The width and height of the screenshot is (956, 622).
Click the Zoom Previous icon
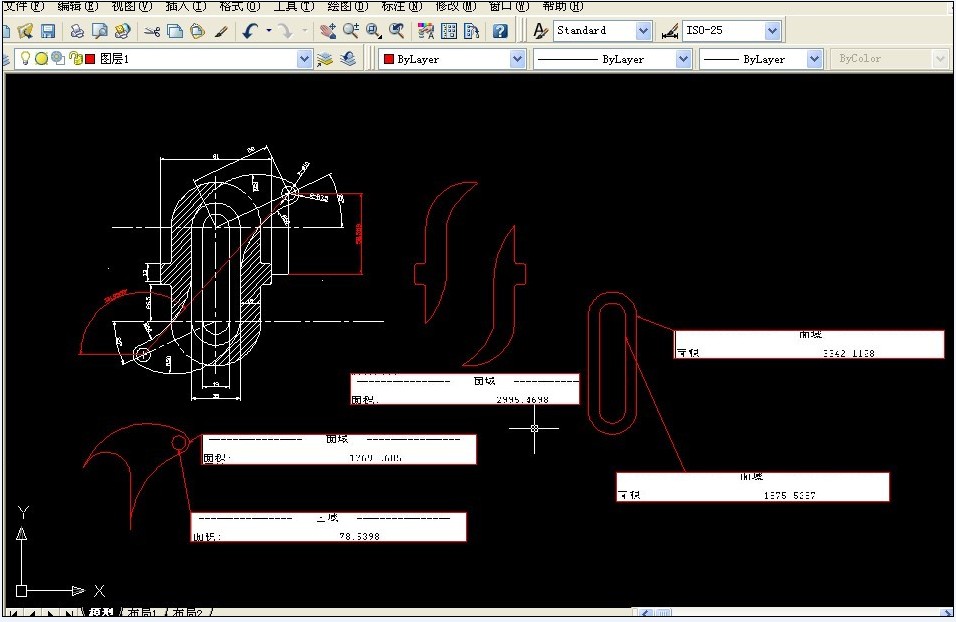397,30
